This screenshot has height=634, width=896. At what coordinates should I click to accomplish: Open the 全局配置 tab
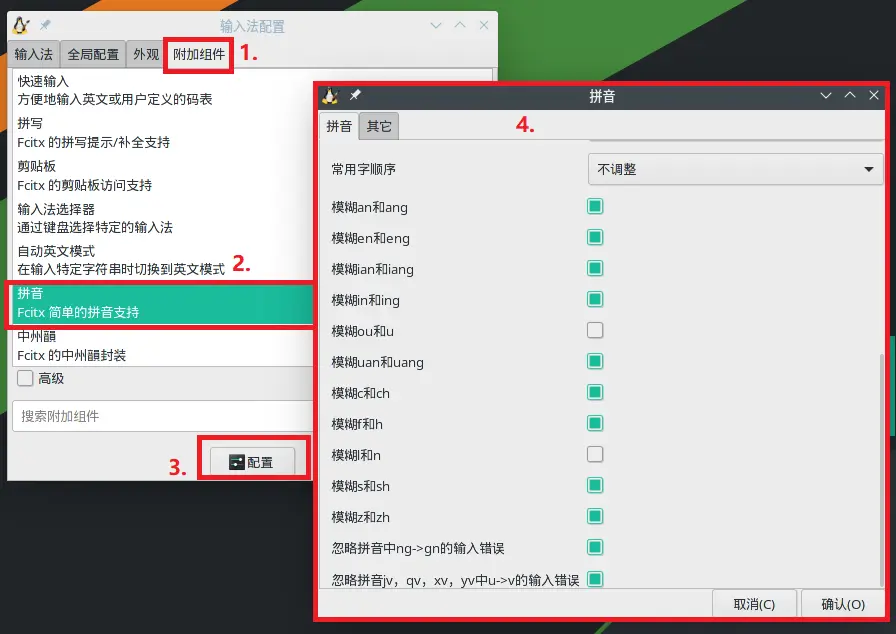(92, 55)
